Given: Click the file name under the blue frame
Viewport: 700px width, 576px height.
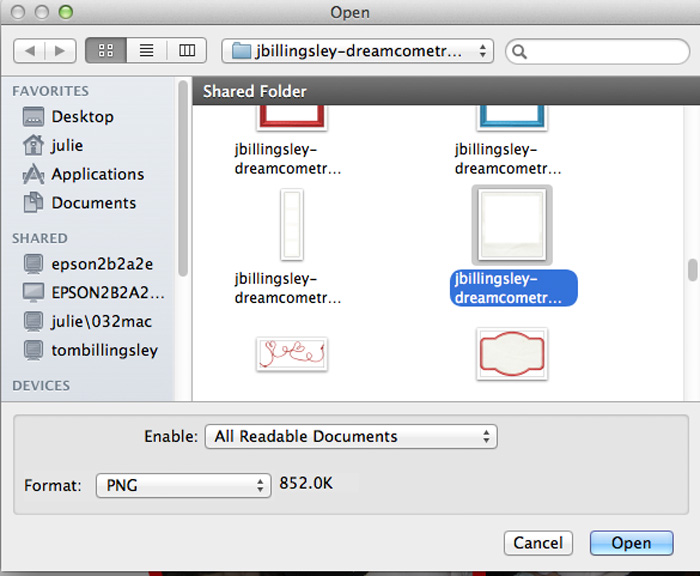Looking at the screenshot, I should click(508, 159).
